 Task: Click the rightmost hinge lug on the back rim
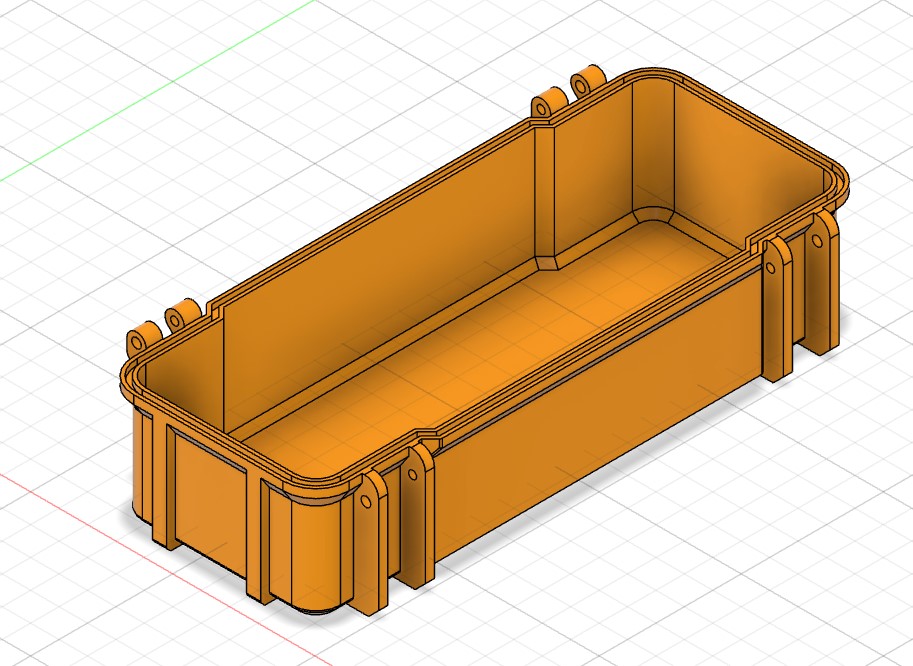pos(586,83)
